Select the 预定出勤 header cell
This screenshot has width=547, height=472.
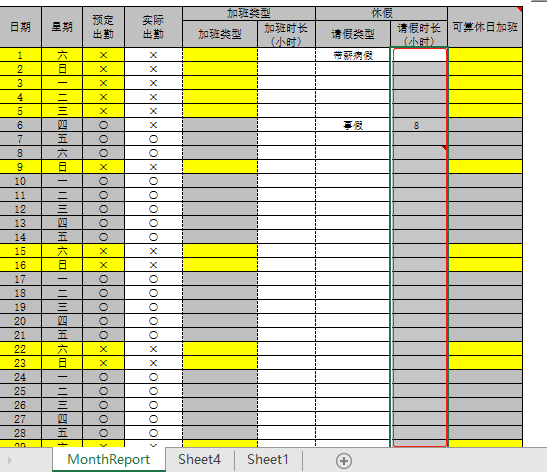click(x=103, y=27)
